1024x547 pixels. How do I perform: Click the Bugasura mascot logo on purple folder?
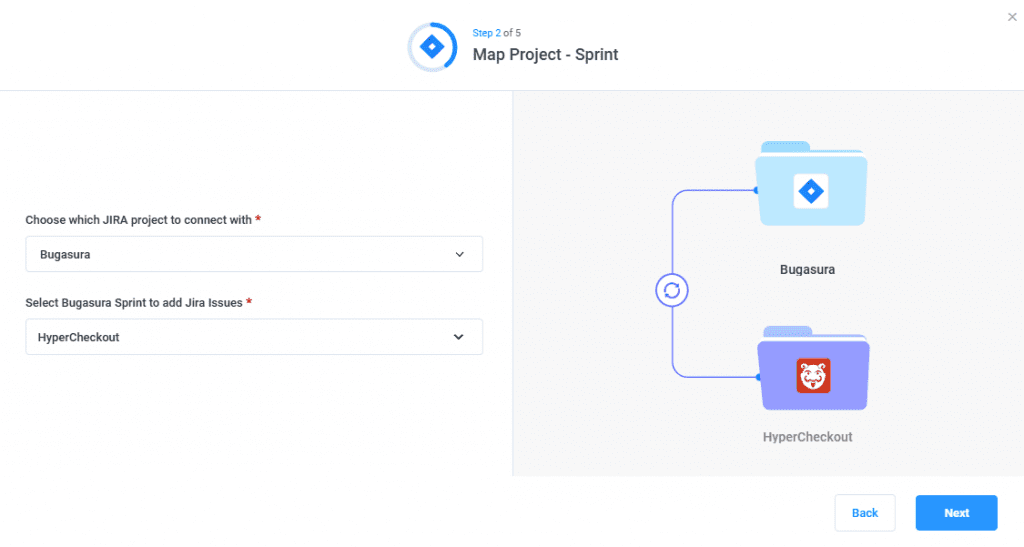point(813,376)
